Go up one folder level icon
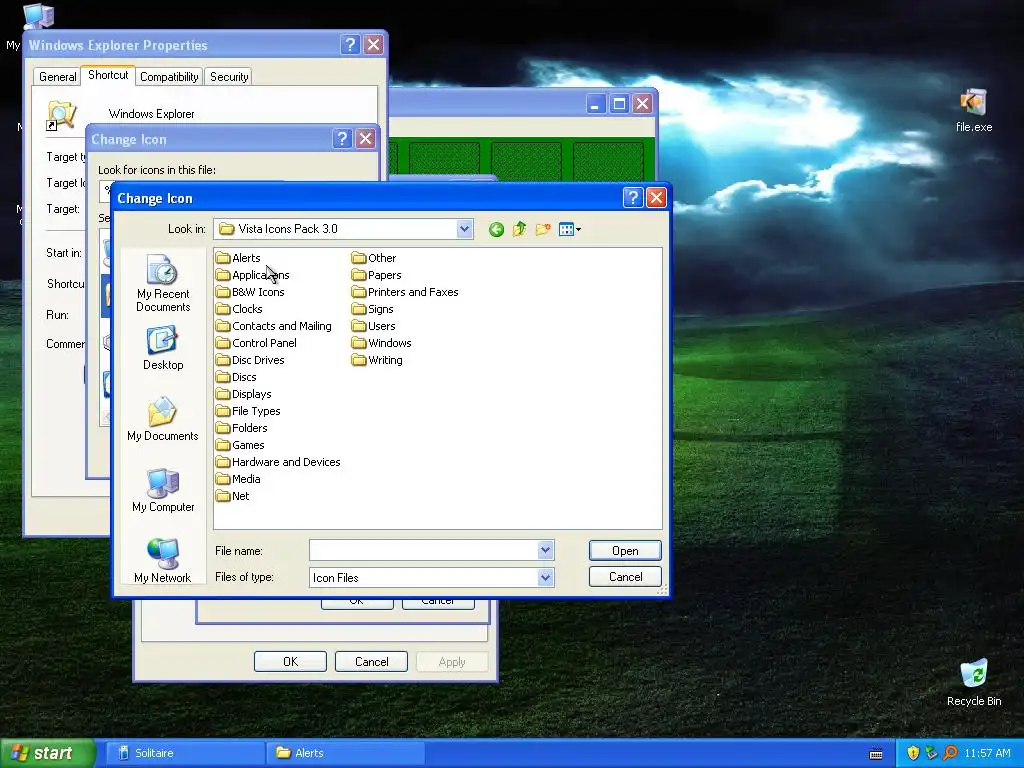This screenshot has height=768, width=1024. pyautogui.click(x=519, y=229)
